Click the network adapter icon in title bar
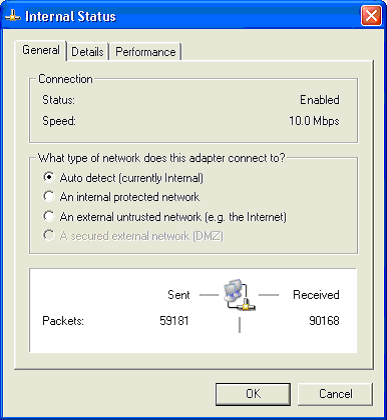Viewport: 387px width, 420px height. click(x=13, y=16)
